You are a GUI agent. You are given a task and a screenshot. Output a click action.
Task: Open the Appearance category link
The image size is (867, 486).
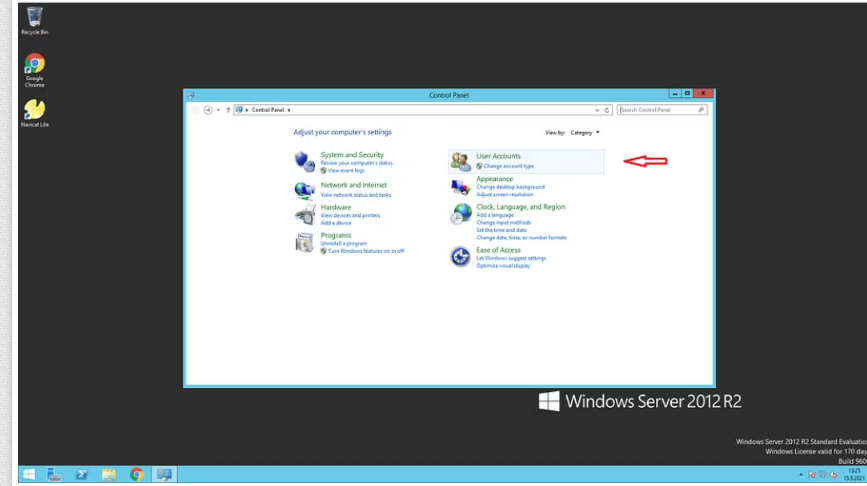pyautogui.click(x=494, y=179)
